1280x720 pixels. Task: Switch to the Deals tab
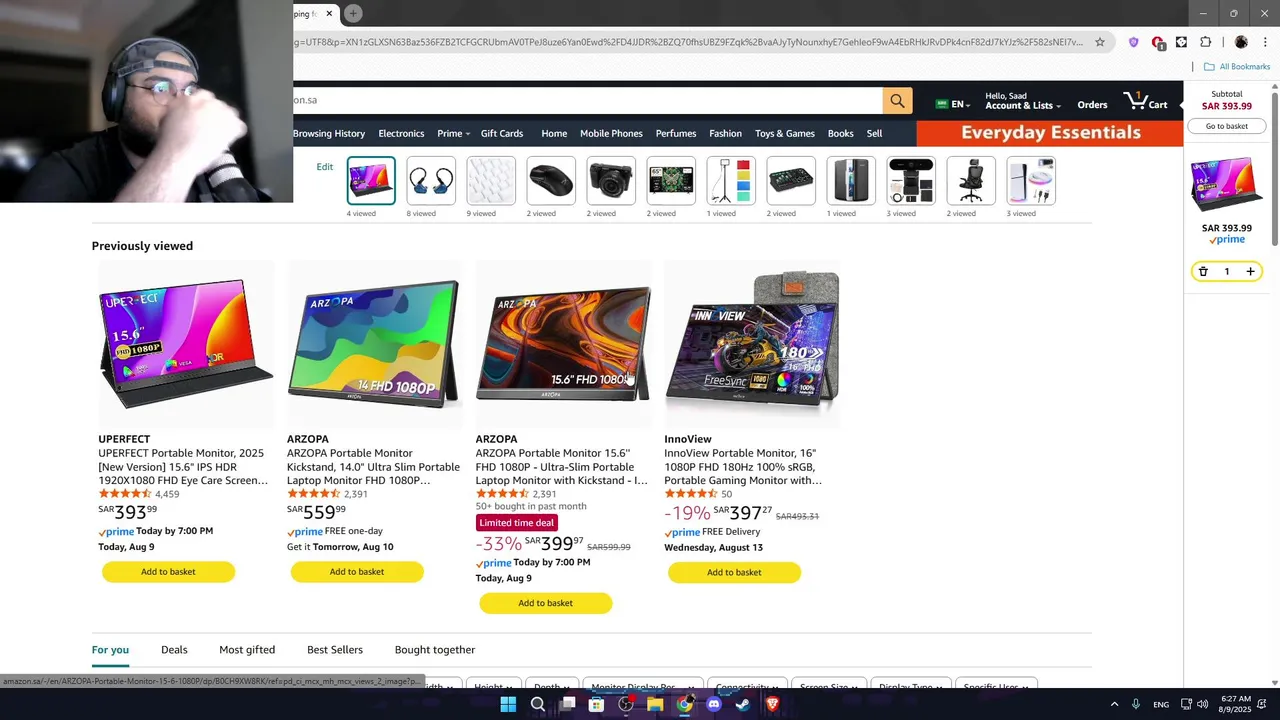(x=174, y=650)
